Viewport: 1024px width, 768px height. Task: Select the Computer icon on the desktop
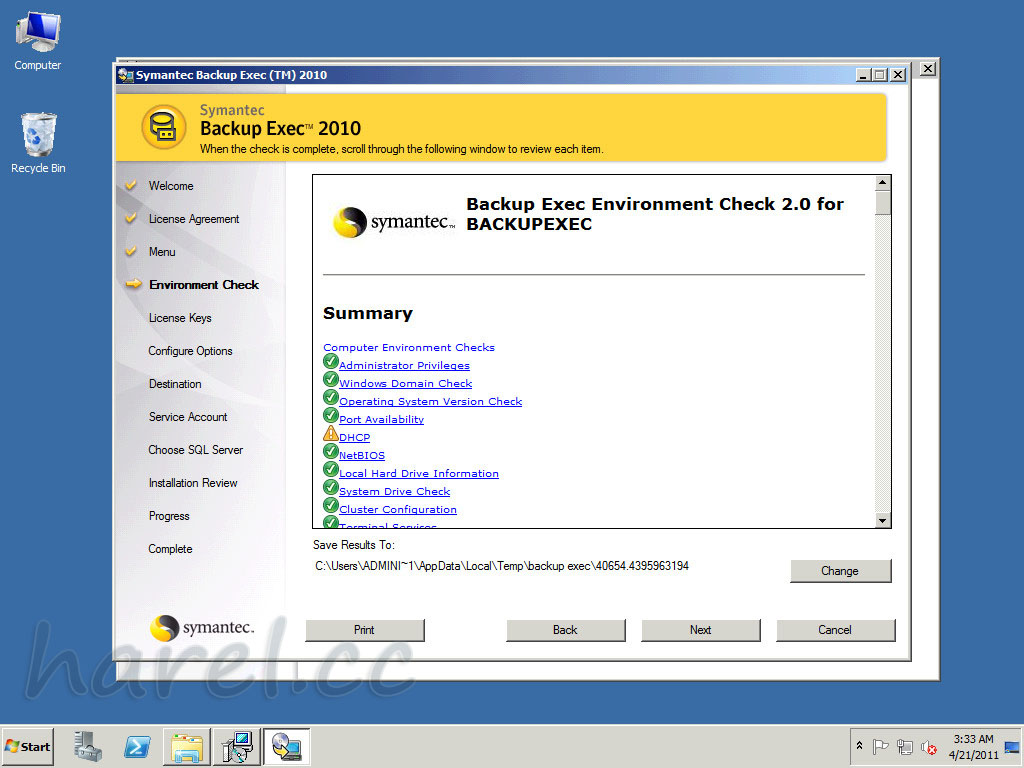click(x=38, y=40)
